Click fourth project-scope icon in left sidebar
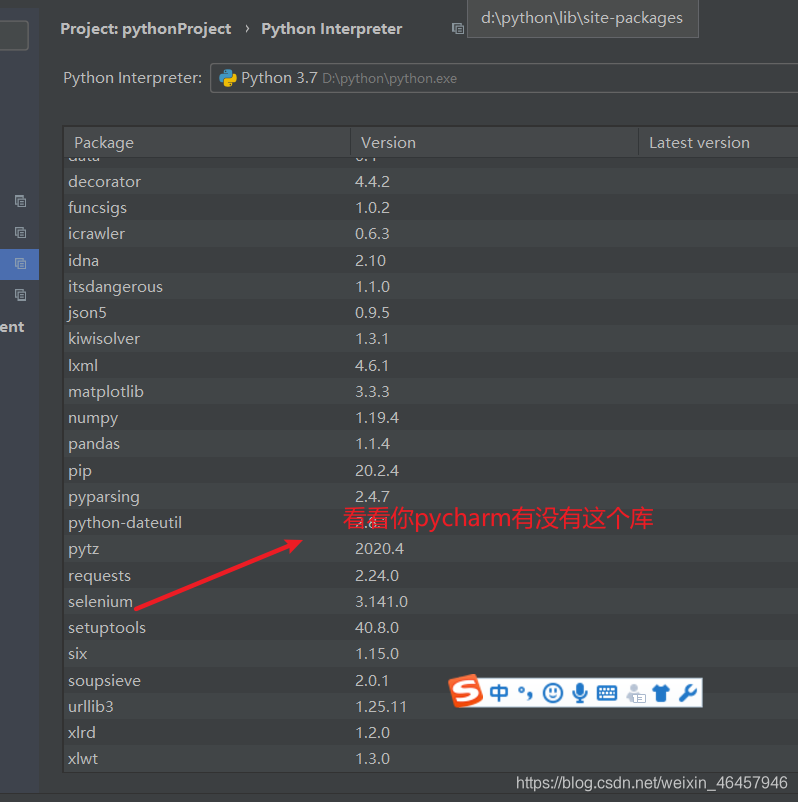798x802 pixels. [x=20, y=295]
